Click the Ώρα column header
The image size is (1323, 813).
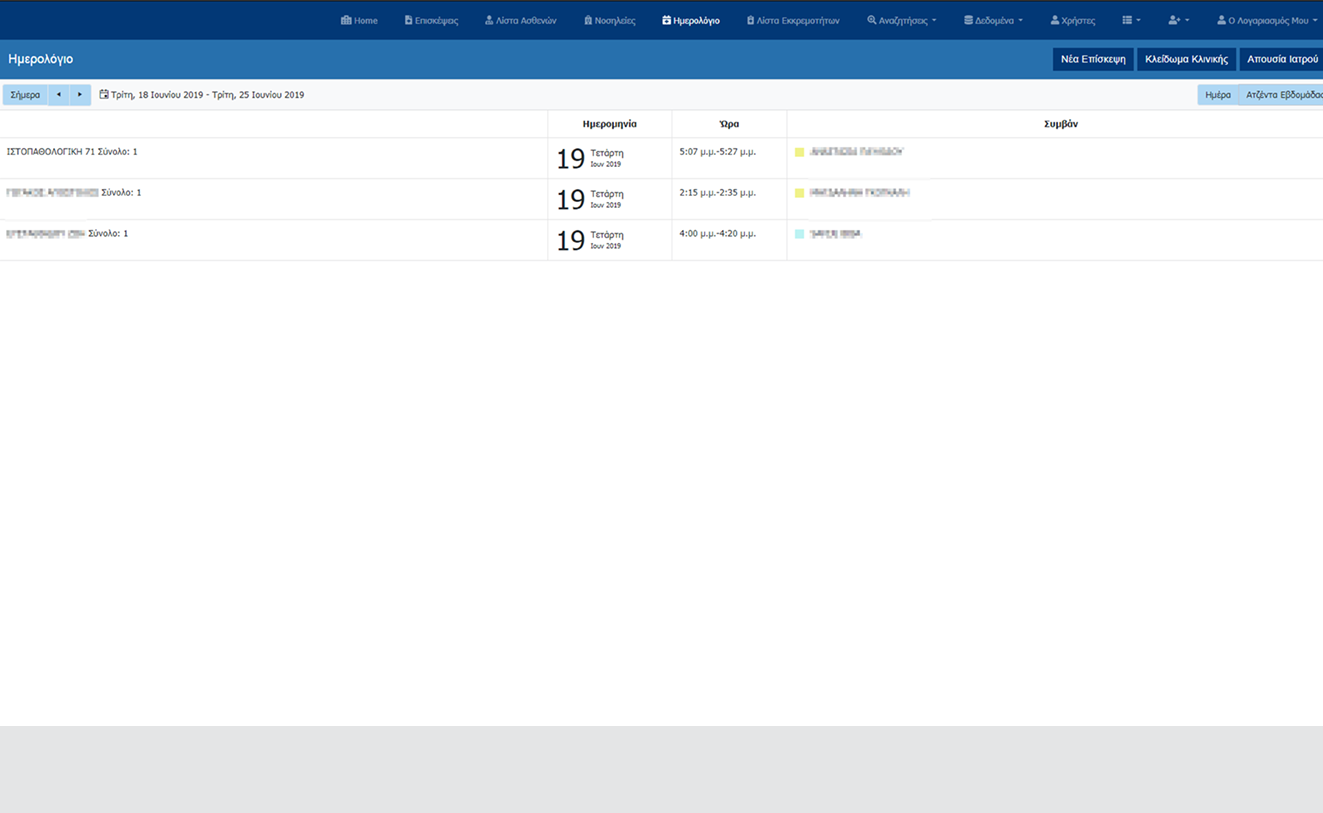pos(729,124)
